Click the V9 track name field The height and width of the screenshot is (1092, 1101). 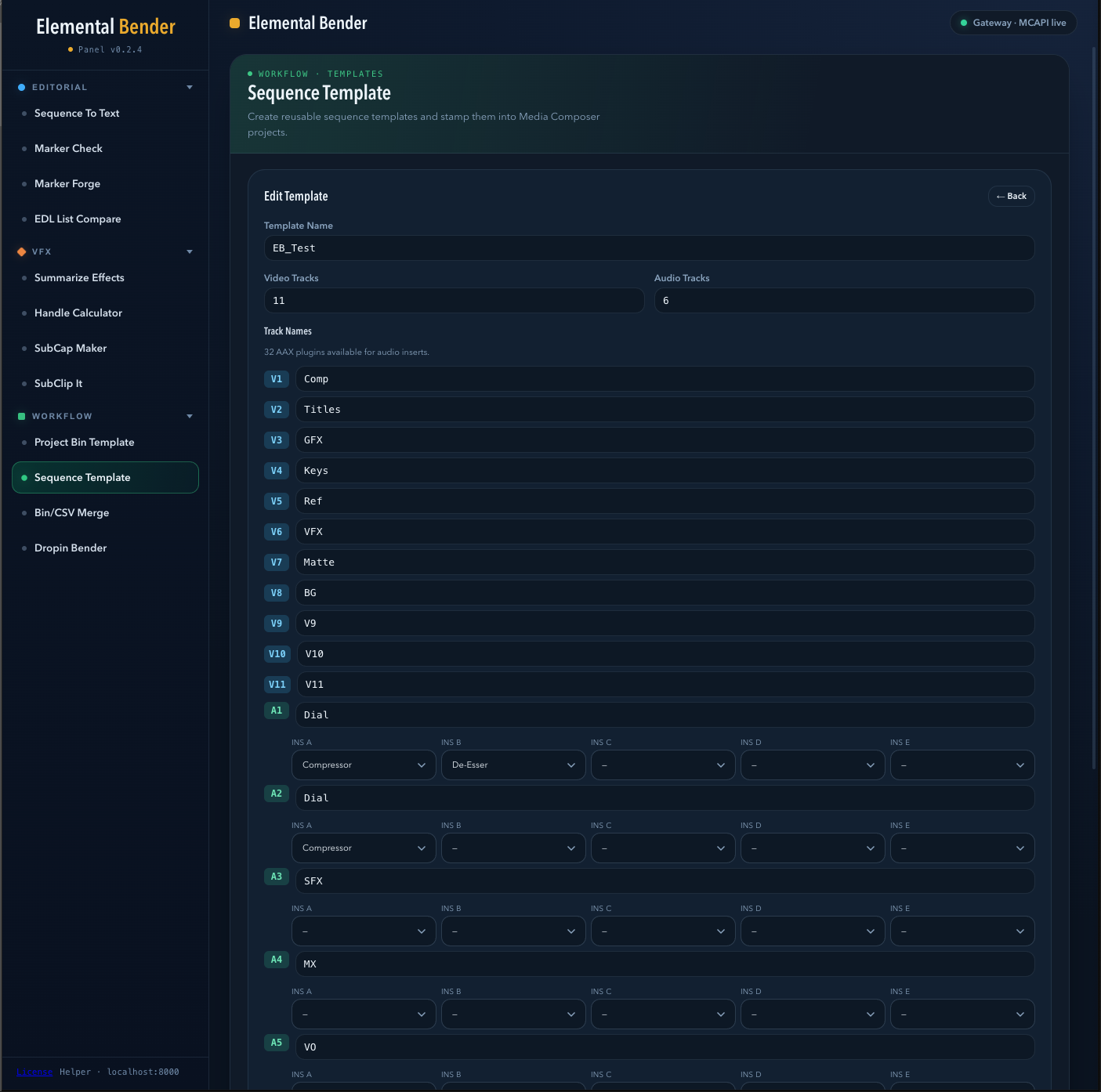(x=665, y=624)
